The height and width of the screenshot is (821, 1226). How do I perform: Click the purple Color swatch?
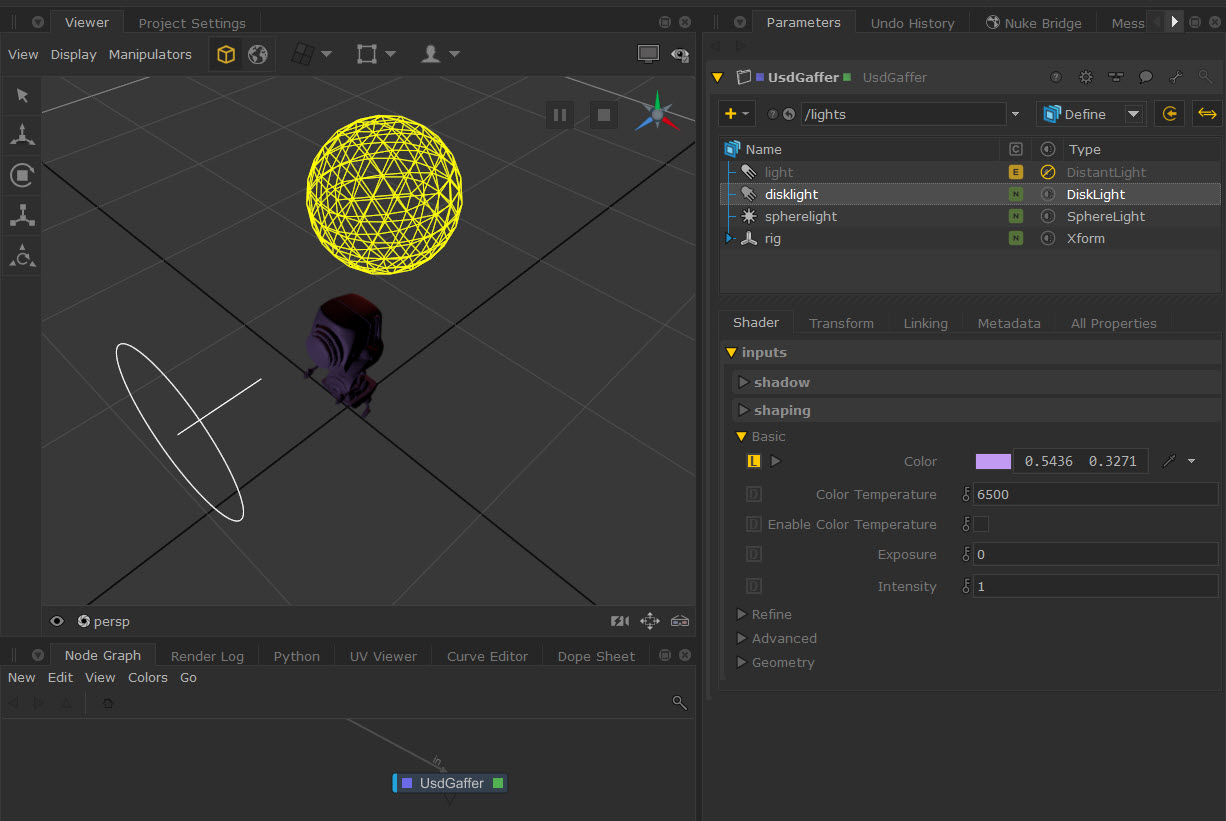(x=993, y=461)
